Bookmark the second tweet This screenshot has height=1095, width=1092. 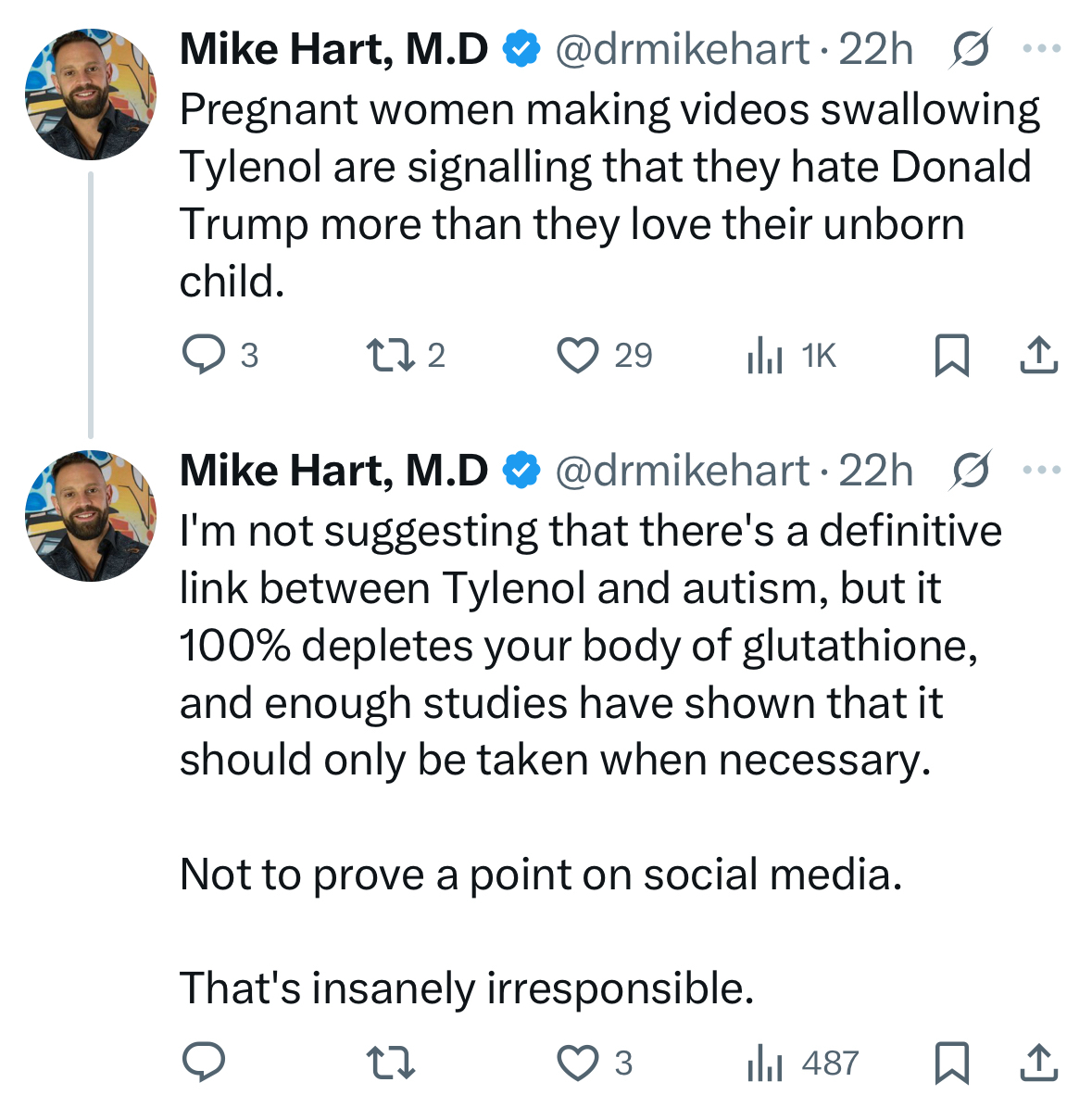click(951, 1062)
